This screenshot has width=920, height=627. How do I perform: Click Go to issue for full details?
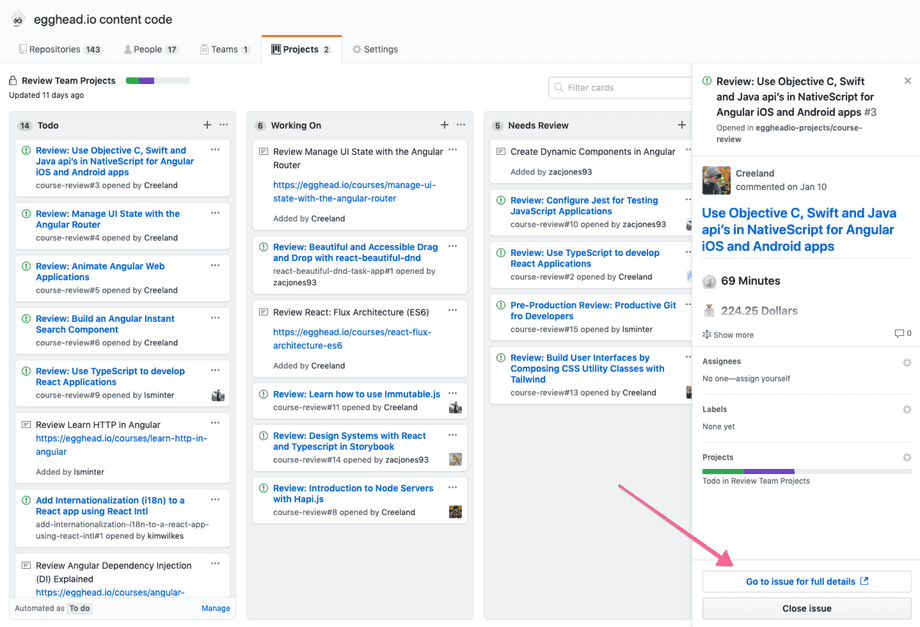coord(807,581)
